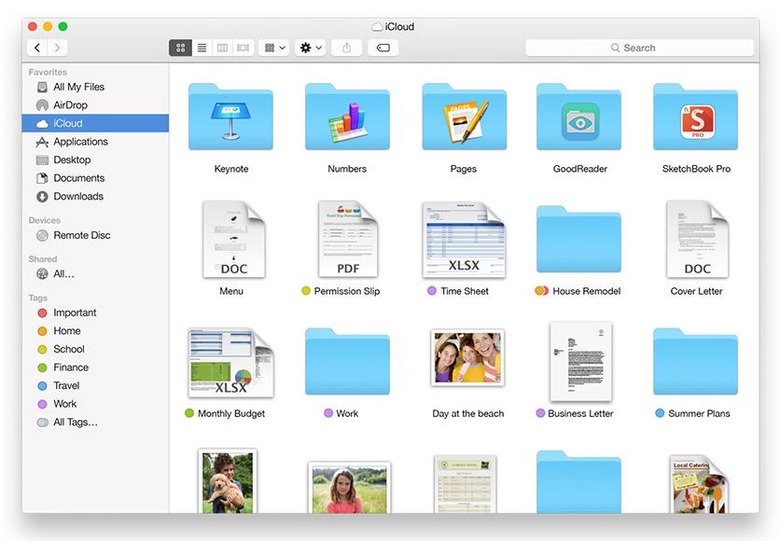
Task: Select iCloud in sidebar
Action: tap(96, 123)
